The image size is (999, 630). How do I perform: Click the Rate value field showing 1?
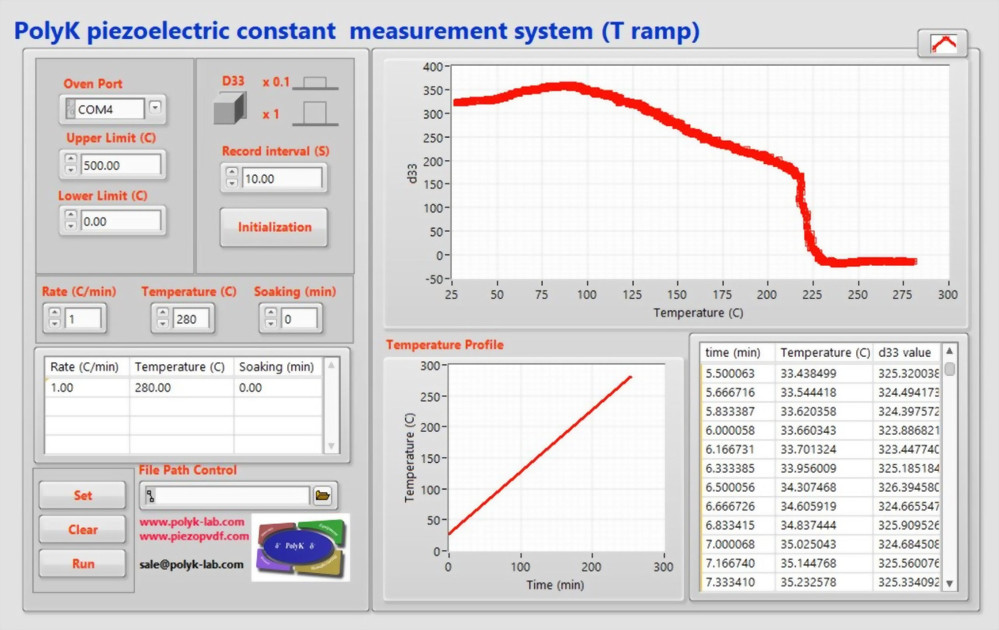[x=83, y=319]
